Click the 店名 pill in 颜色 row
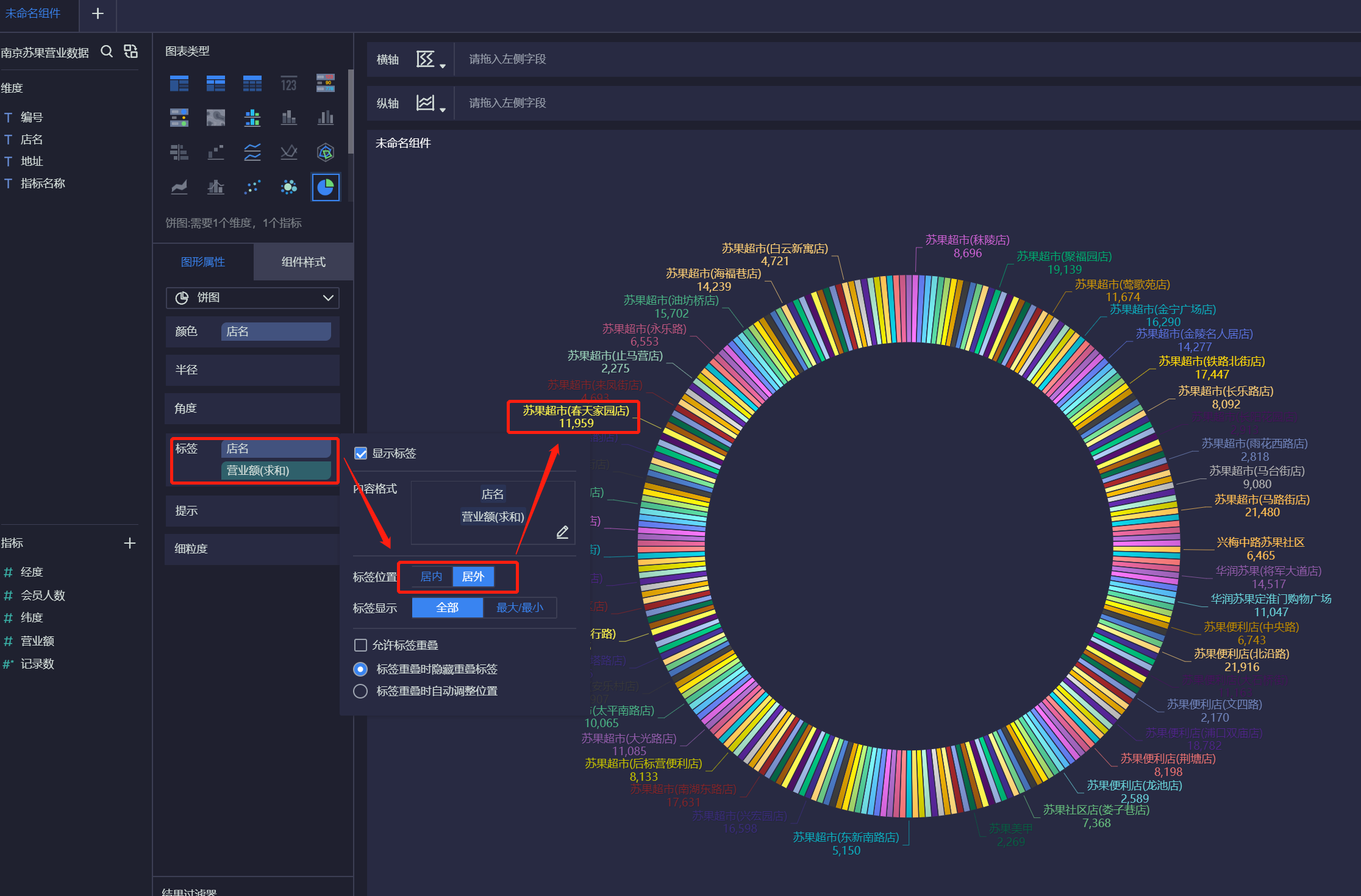The width and height of the screenshot is (1361, 896). click(276, 332)
